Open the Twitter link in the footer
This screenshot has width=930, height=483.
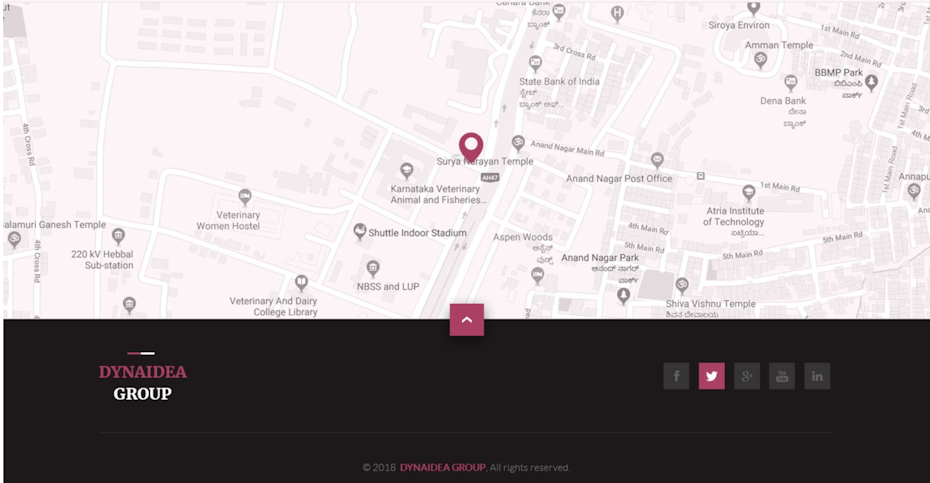click(712, 376)
